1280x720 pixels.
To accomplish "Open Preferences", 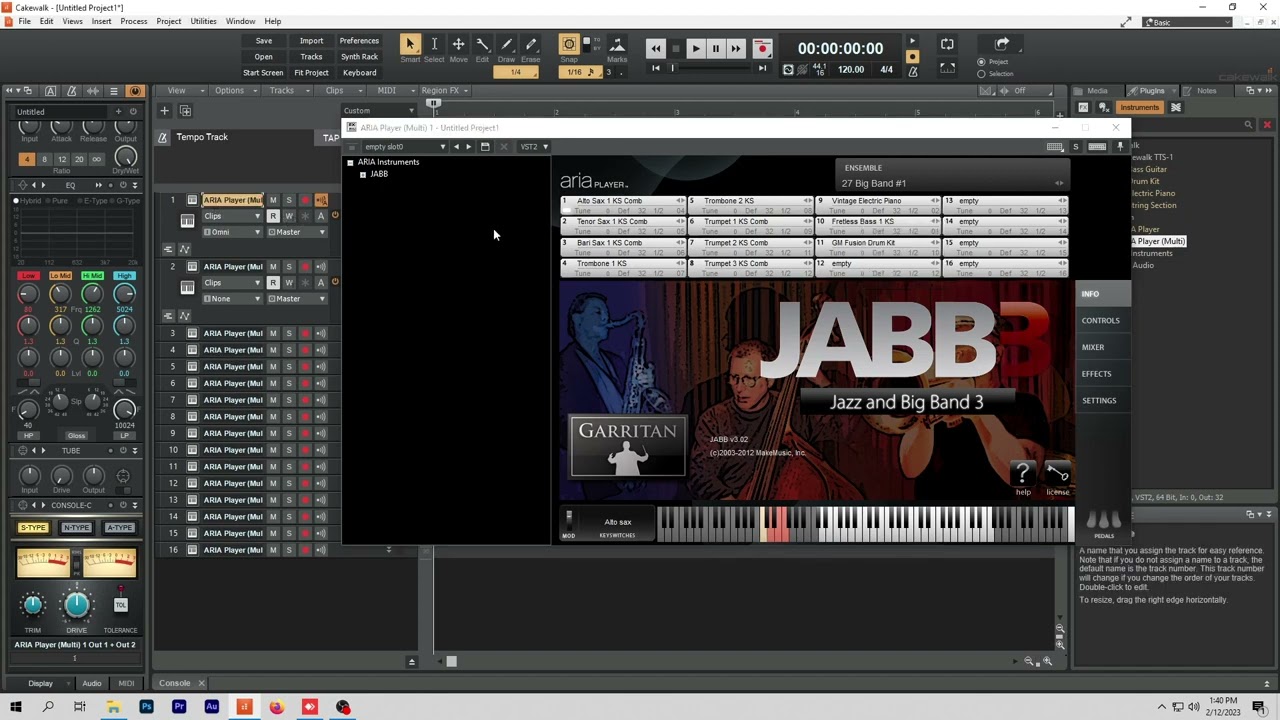I will (359, 41).
